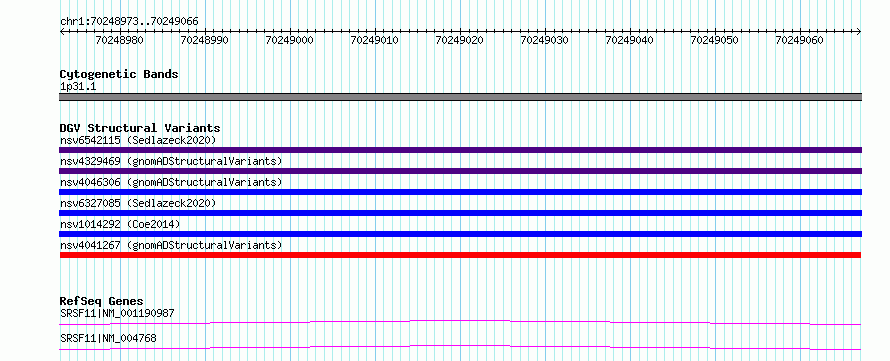Select the Cytogenetic Bands track title
Screen dimensions: 890x361
119,74
